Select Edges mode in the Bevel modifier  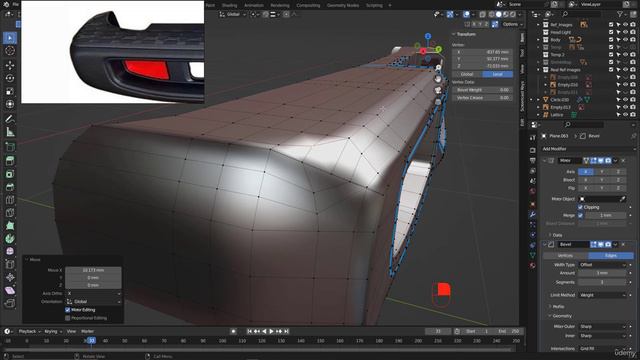click(x=611, y=256)
